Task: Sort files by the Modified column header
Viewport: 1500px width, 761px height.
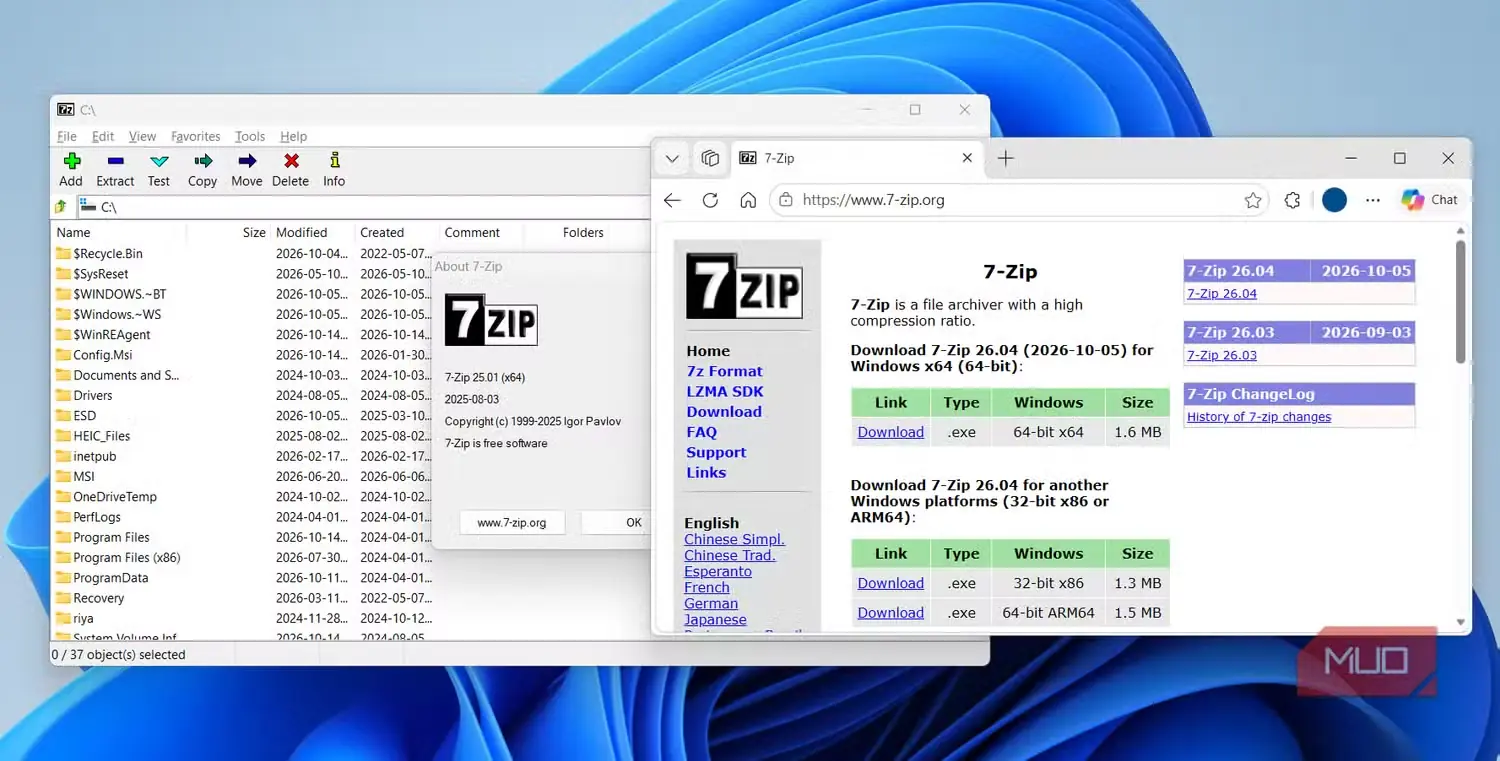Action: point(302,233)
